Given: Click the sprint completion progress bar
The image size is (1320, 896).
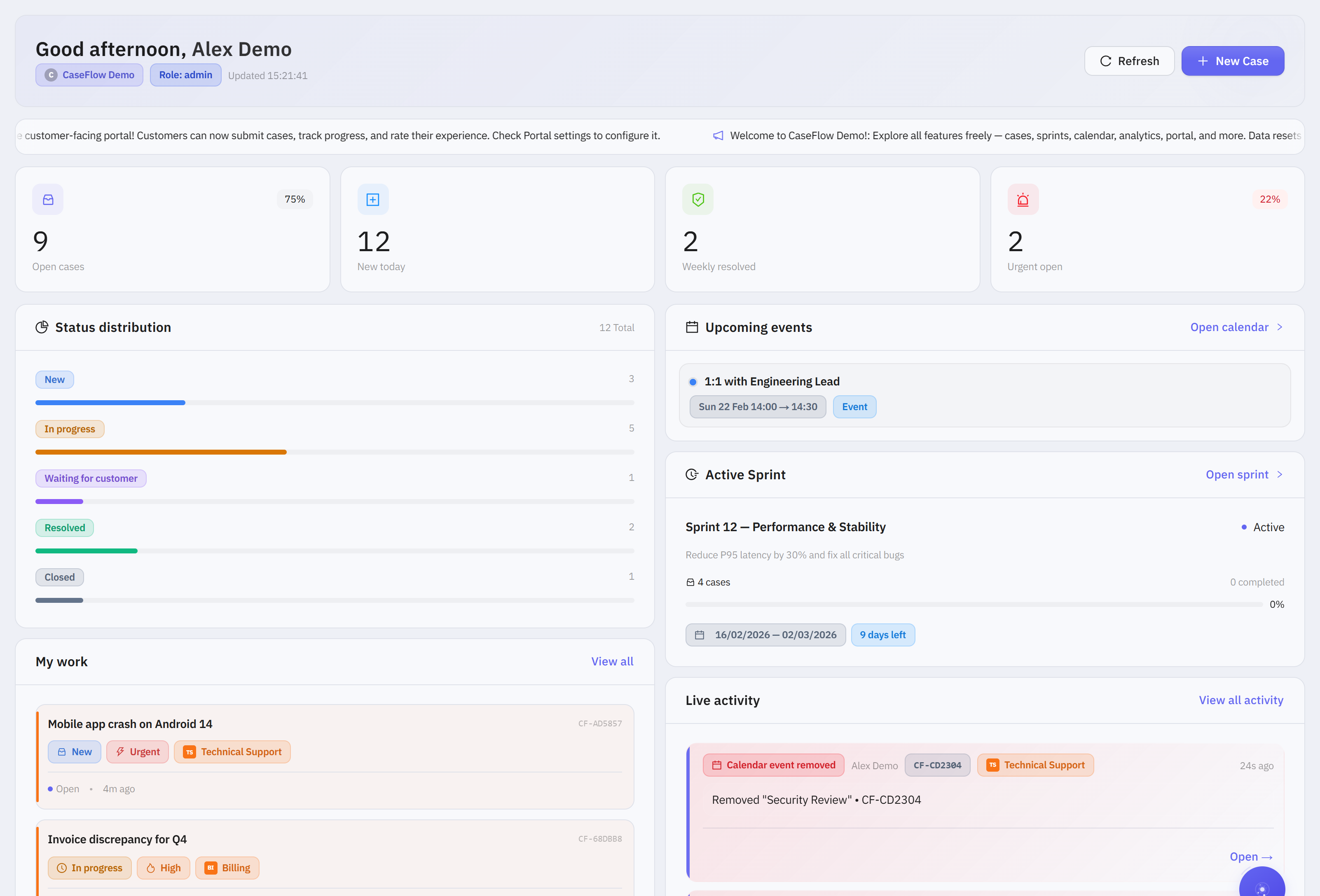Looking at the screenshot, I should point(974,604).
